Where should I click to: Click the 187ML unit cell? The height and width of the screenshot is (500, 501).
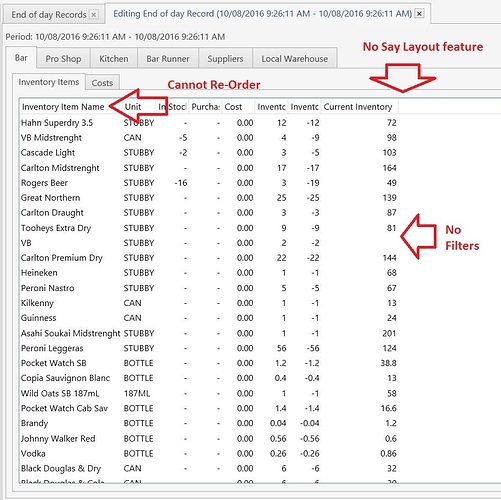coord(137,393)
